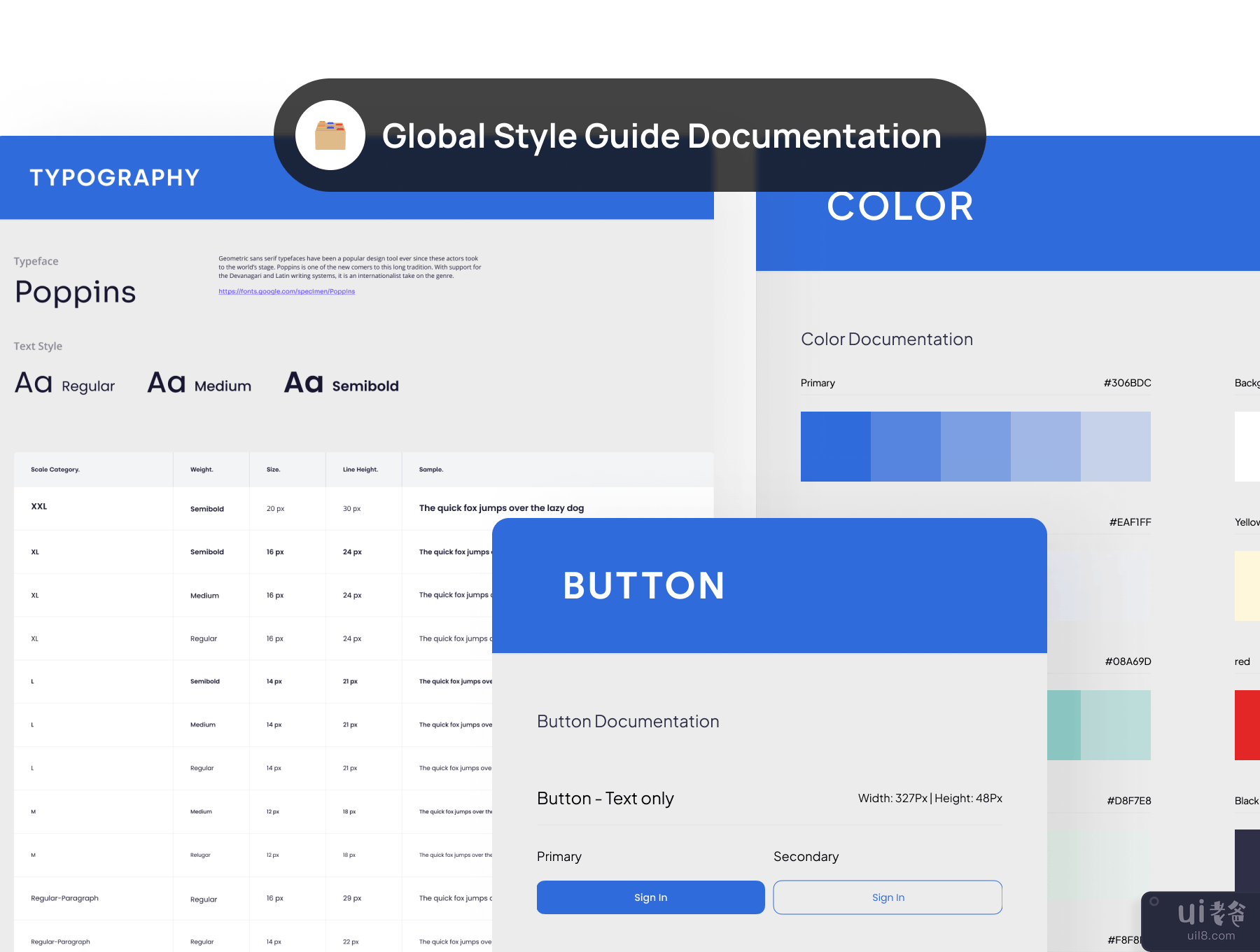This screenshot has height=952, width=1260.
Task: Choose the pale yellow color swatch
Action: tap(1247, 586)
